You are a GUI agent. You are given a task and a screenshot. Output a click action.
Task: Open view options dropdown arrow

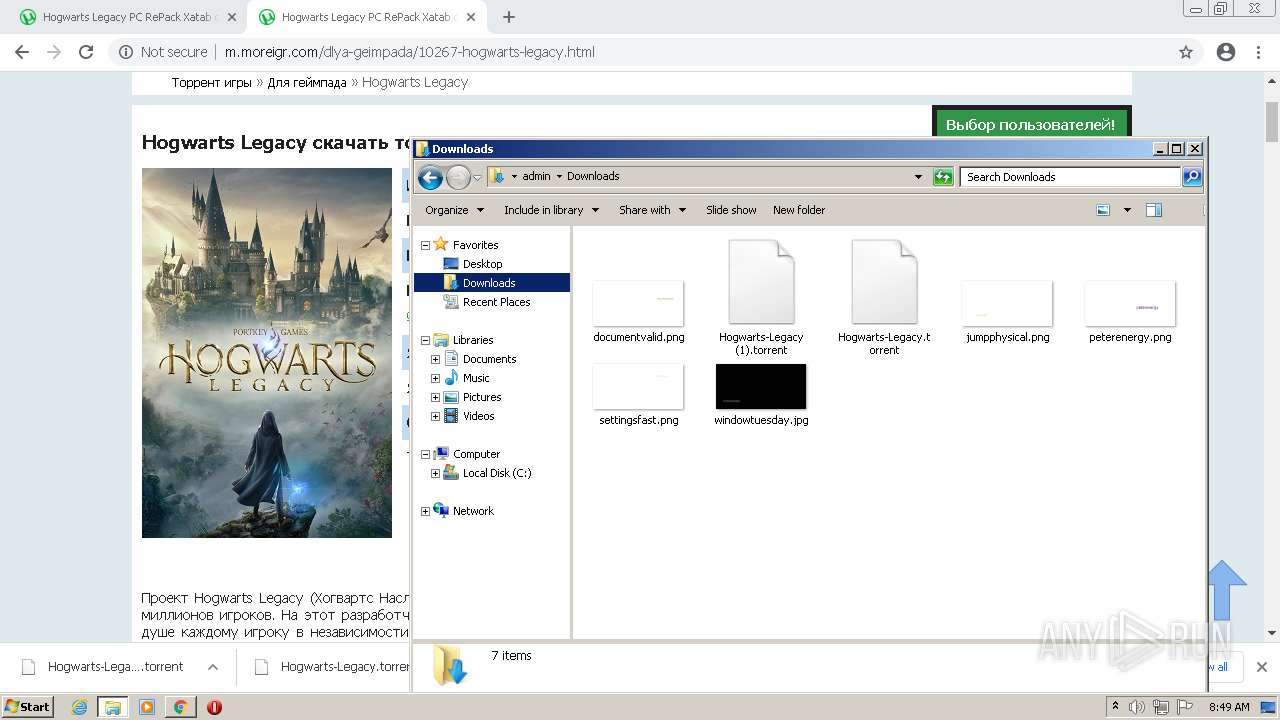[1127, 210]
